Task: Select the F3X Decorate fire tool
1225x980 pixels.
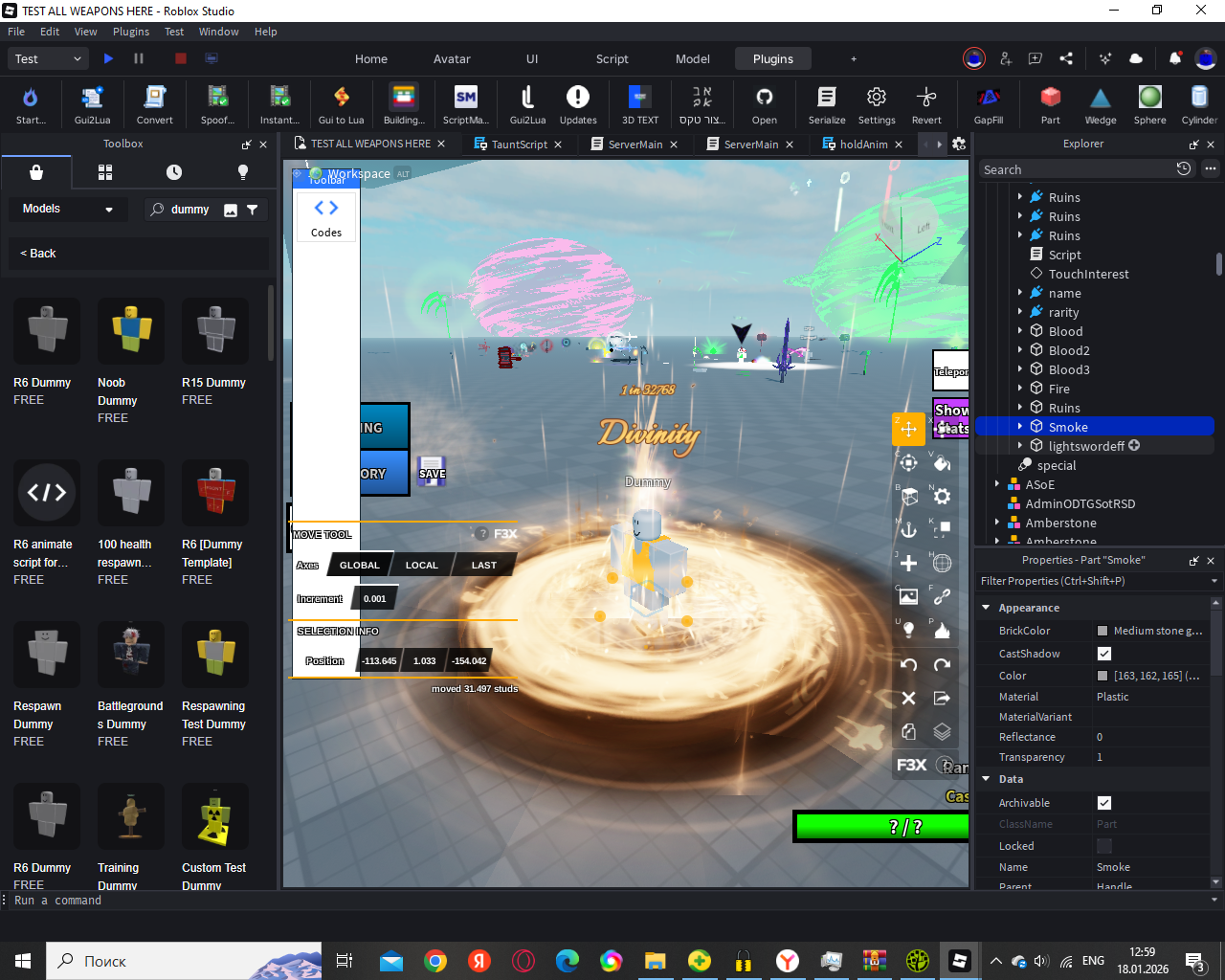Action: [x=942, y=630]
